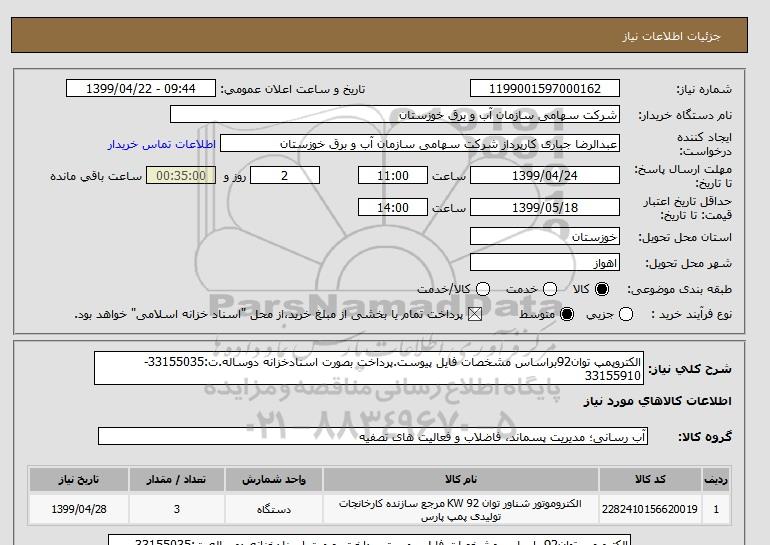Click product code 228241015662​0019 cell

(x=650, y=509)
